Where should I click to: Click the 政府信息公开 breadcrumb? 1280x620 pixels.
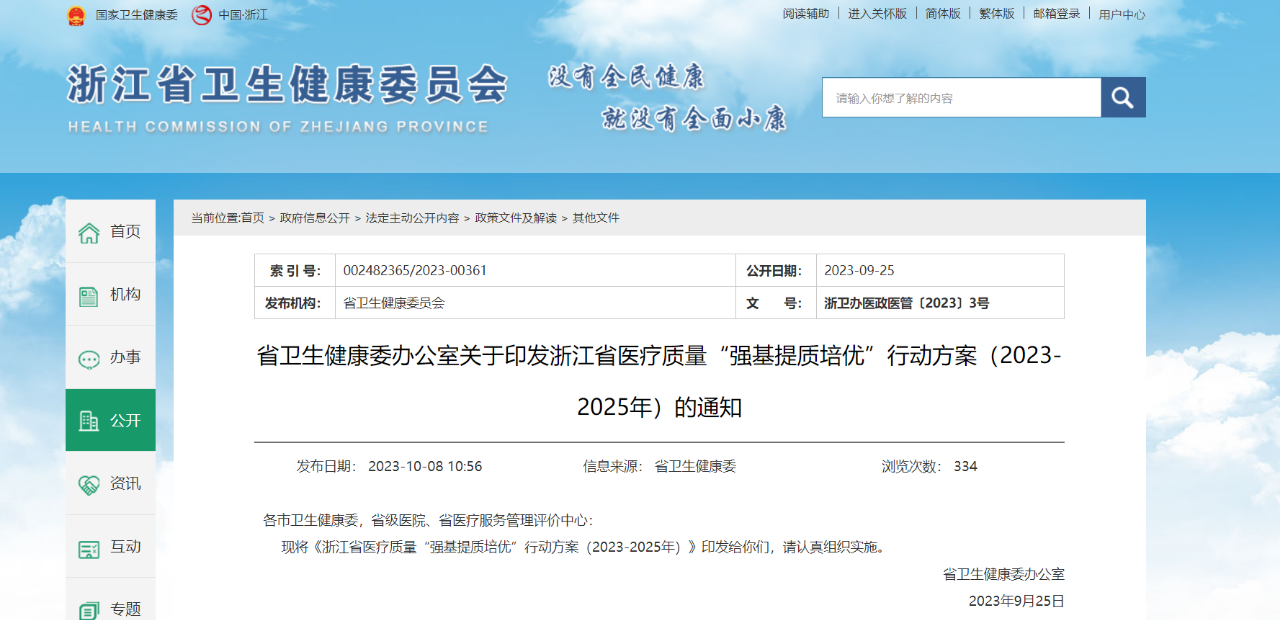click(315, 218)
